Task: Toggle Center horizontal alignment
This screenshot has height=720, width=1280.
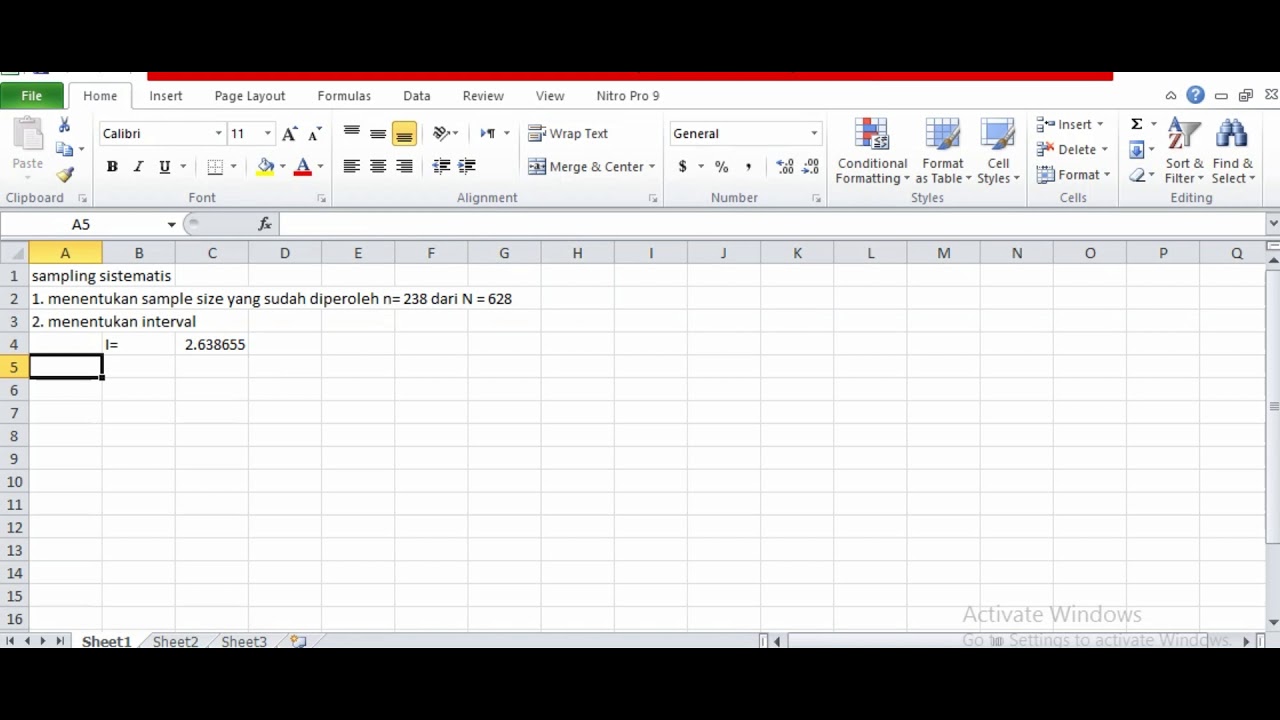Action: tap(378, 166)
